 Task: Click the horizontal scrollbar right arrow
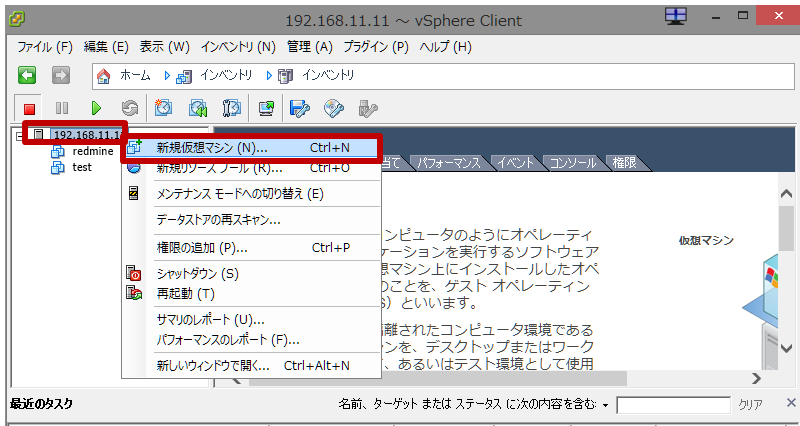tap(757, 379)
